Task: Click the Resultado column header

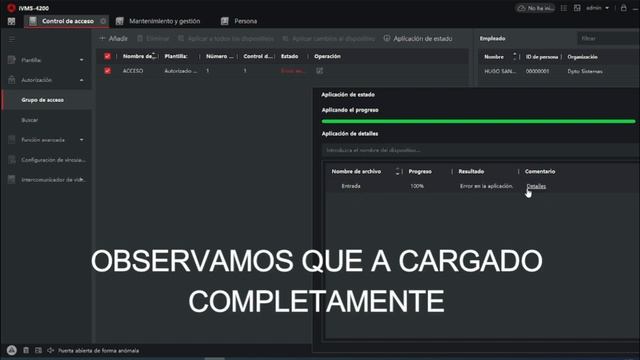Action: pos(471,171)
